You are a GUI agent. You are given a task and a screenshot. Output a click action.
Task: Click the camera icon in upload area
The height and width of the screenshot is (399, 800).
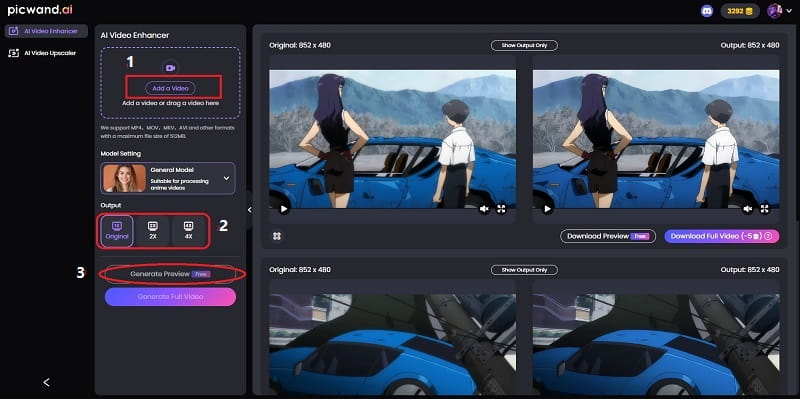tap(170, 68)
